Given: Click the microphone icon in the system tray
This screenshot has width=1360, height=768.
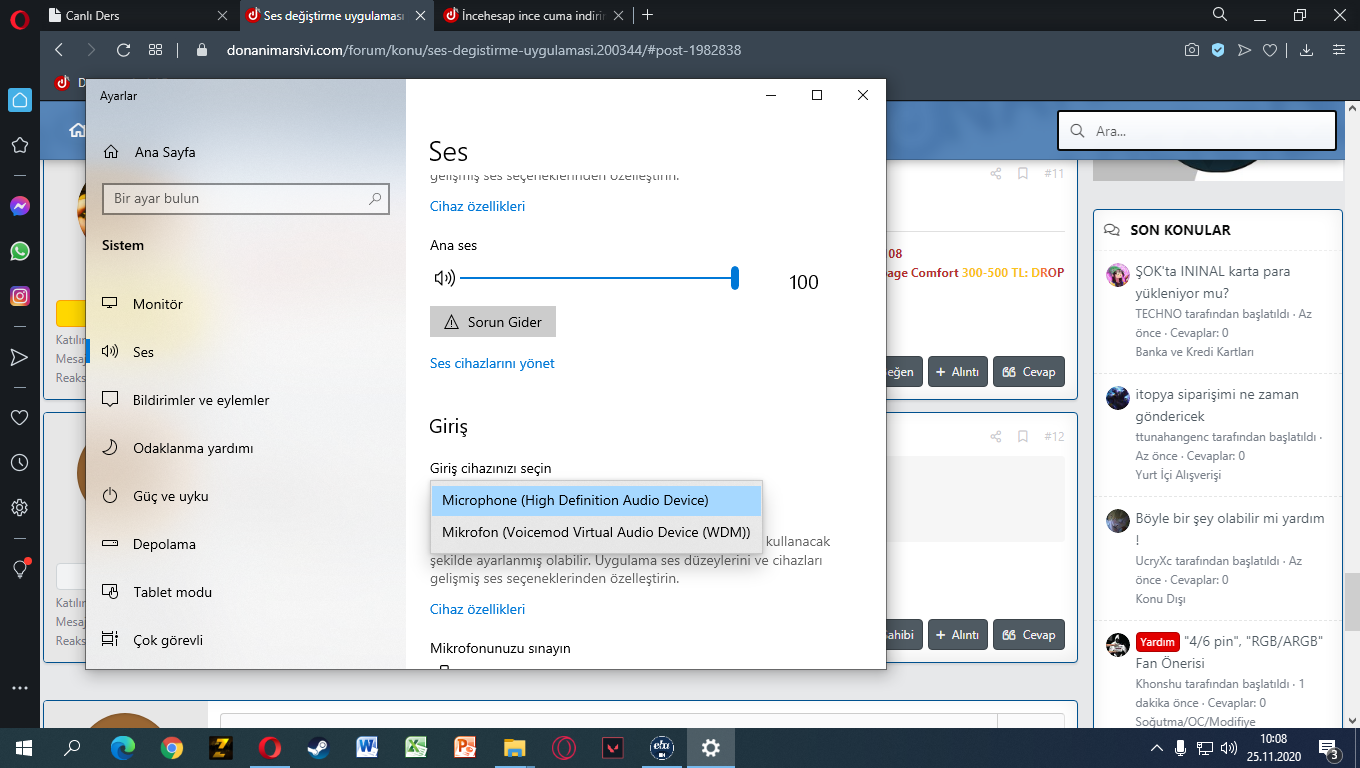Looking at the screenshot, I should coord(1180,748).
